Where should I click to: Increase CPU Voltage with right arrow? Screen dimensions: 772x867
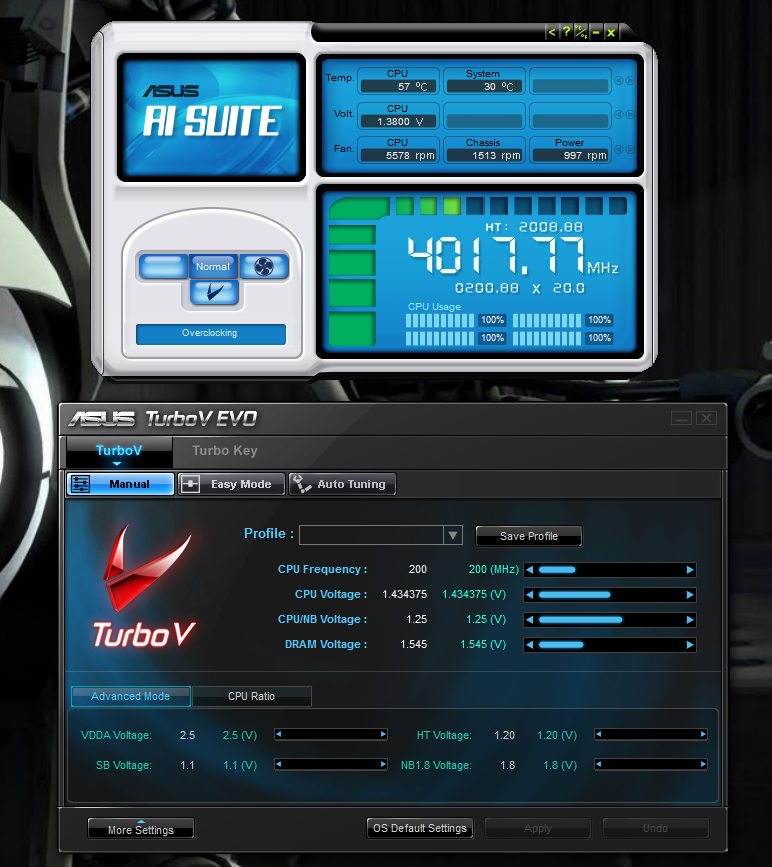690,595
